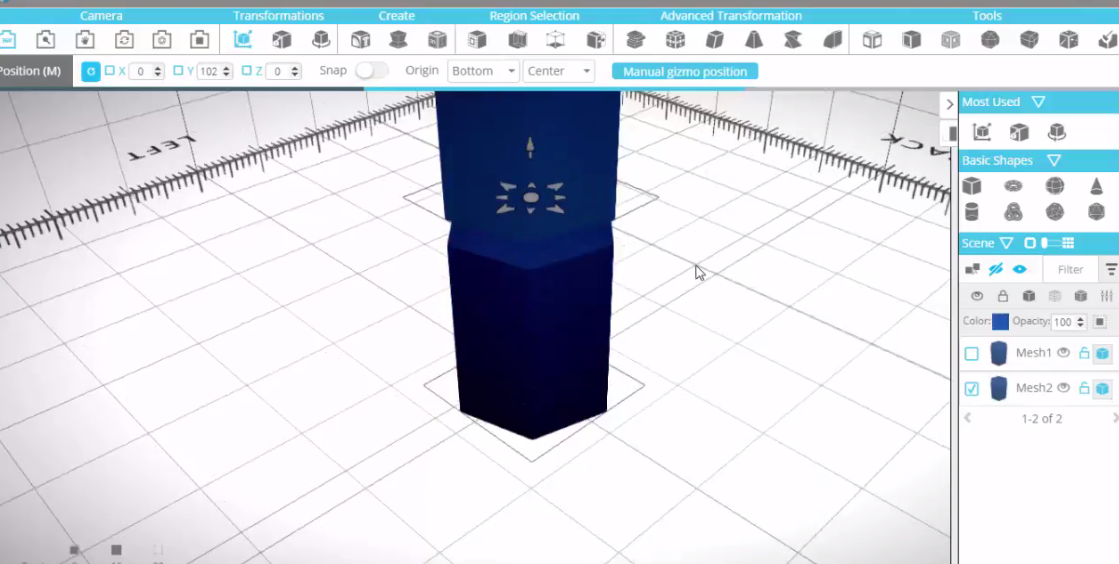
Task: Open the camera settings gear icon
Action: [x=162, y=39]
